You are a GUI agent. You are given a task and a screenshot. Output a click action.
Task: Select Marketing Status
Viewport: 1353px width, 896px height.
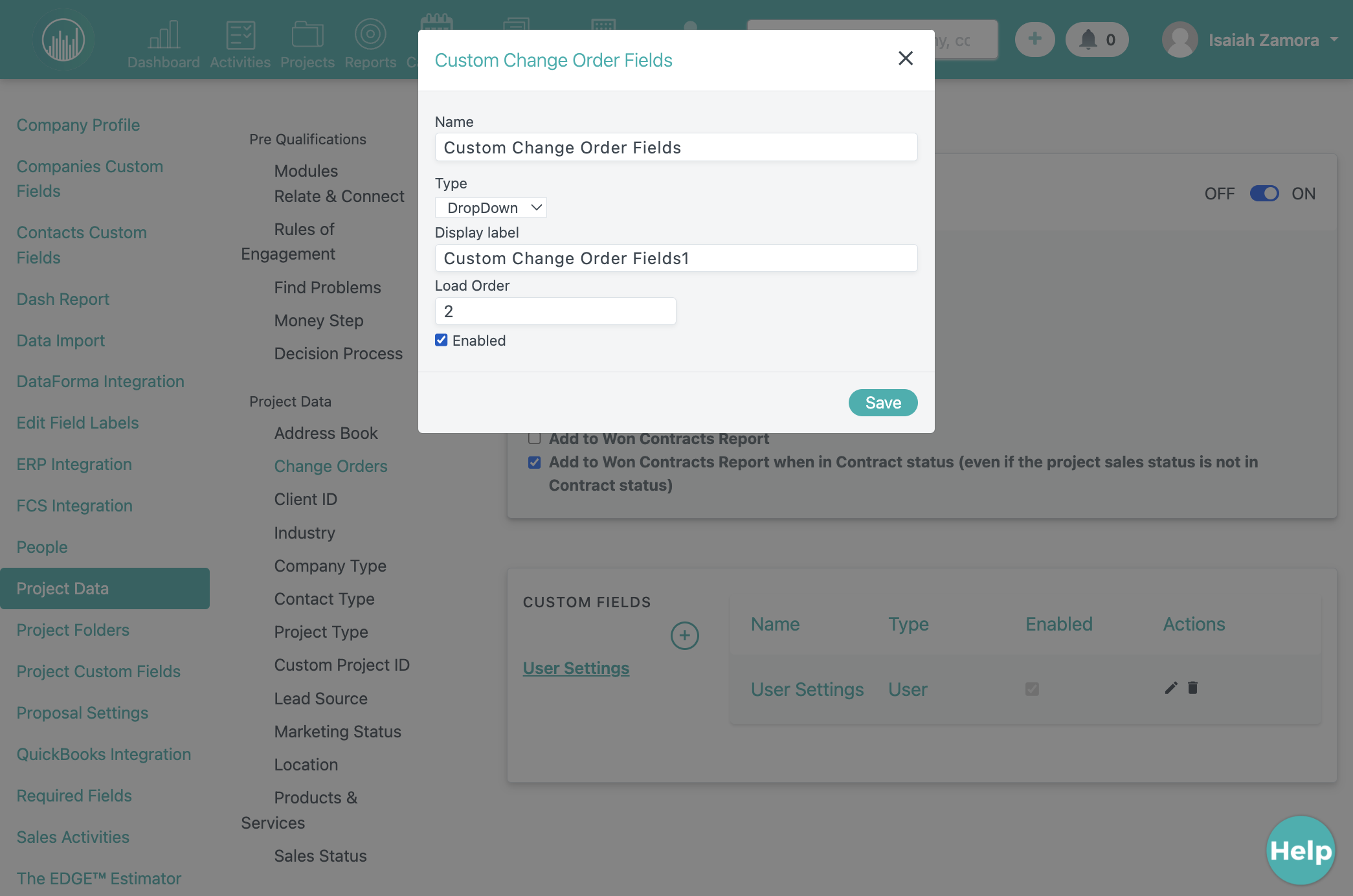338,732
